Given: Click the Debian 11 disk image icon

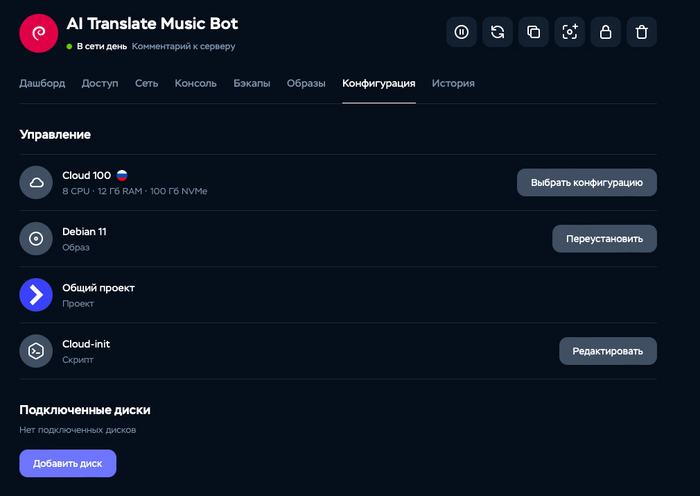Looking at the screenshot, I should [36, 238].
